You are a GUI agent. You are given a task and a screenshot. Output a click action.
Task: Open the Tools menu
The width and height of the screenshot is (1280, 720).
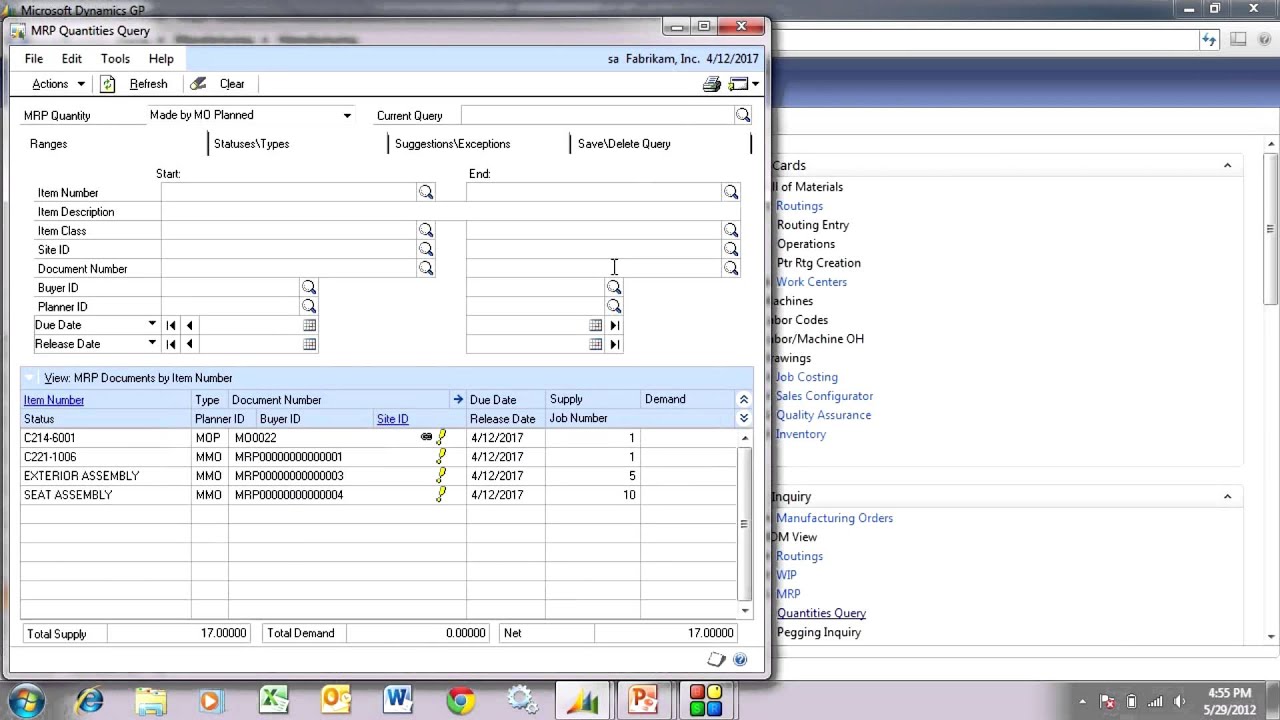click(x=115, y=59)
